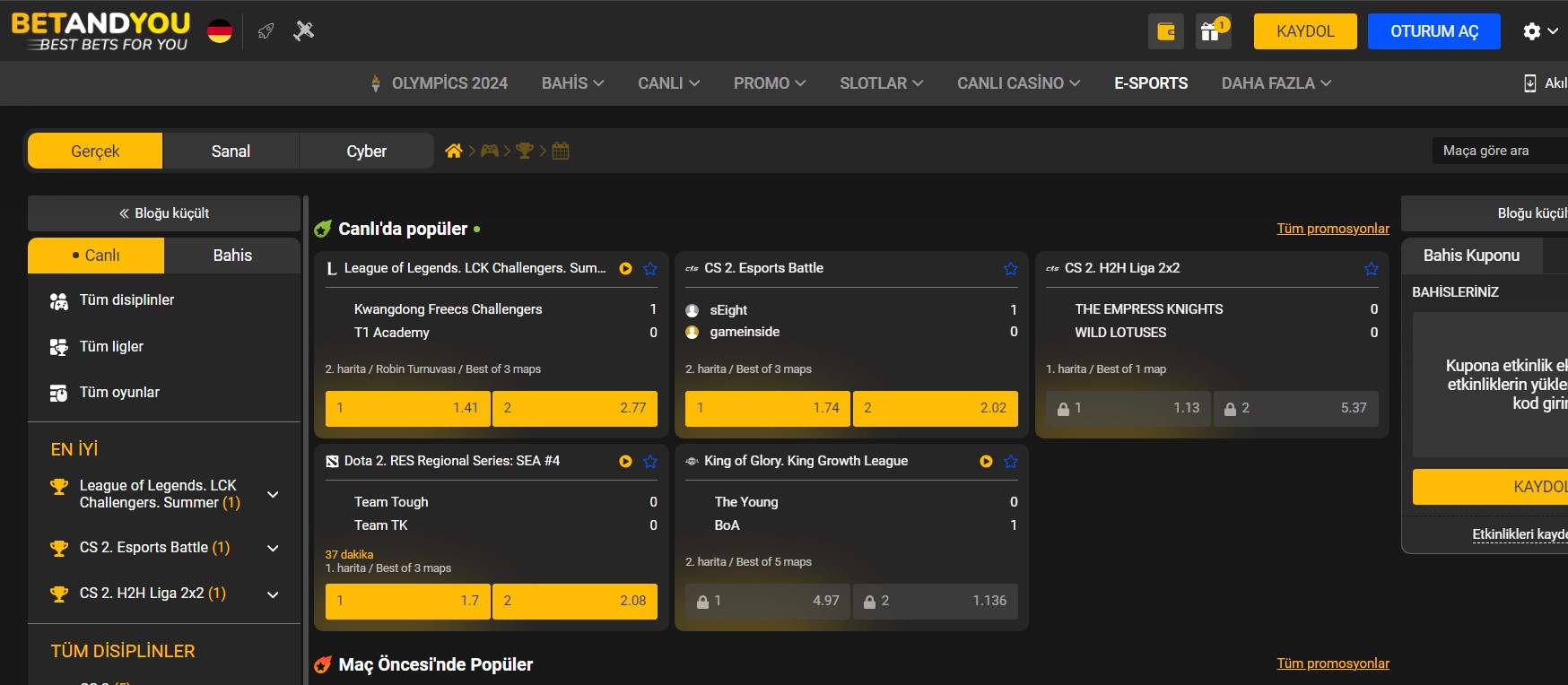Favorite the Dota 2. RES Regional Series match
The width and height of the screenshot is (1568, 685).
tap(650, 461)
